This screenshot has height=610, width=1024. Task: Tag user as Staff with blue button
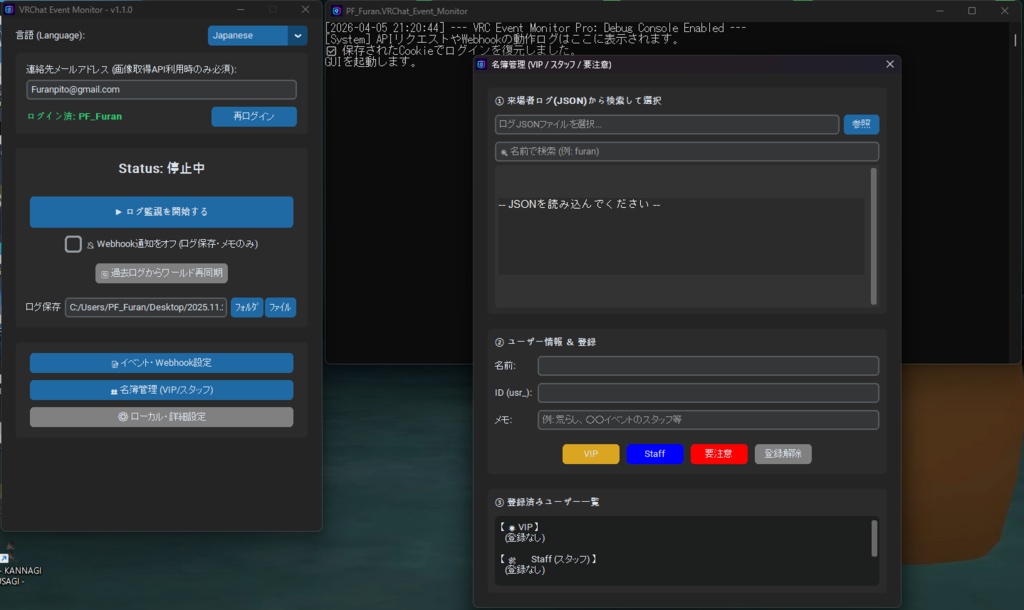coord(654,453)
